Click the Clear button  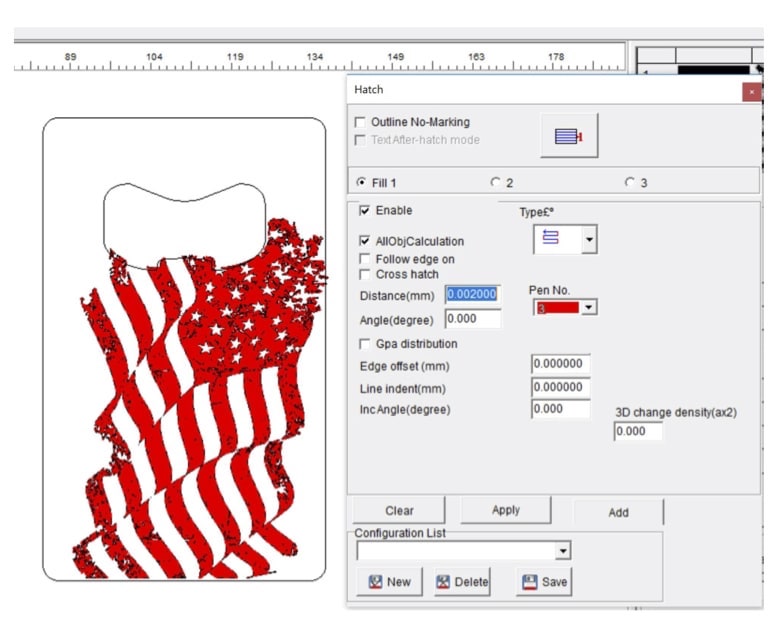(399, 511)
